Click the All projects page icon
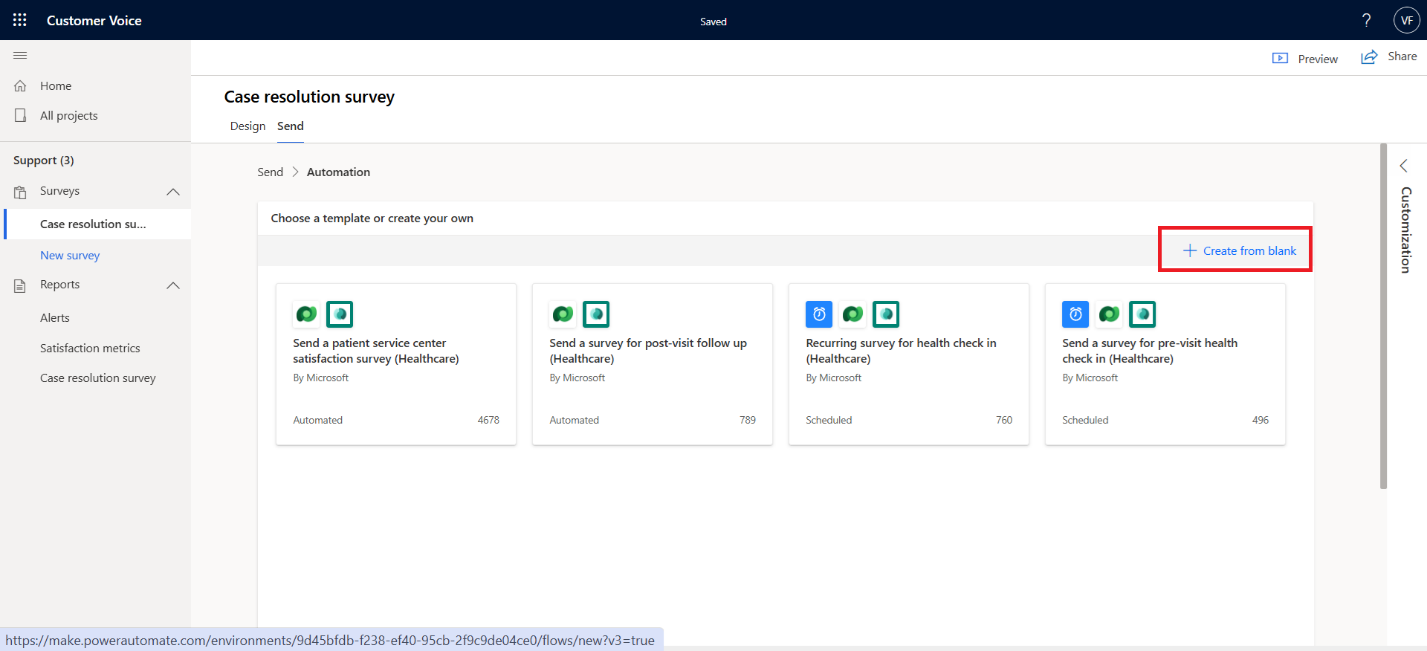This screenshot has width=1427, height=651. pyautogui.click(x=20, y=116)
